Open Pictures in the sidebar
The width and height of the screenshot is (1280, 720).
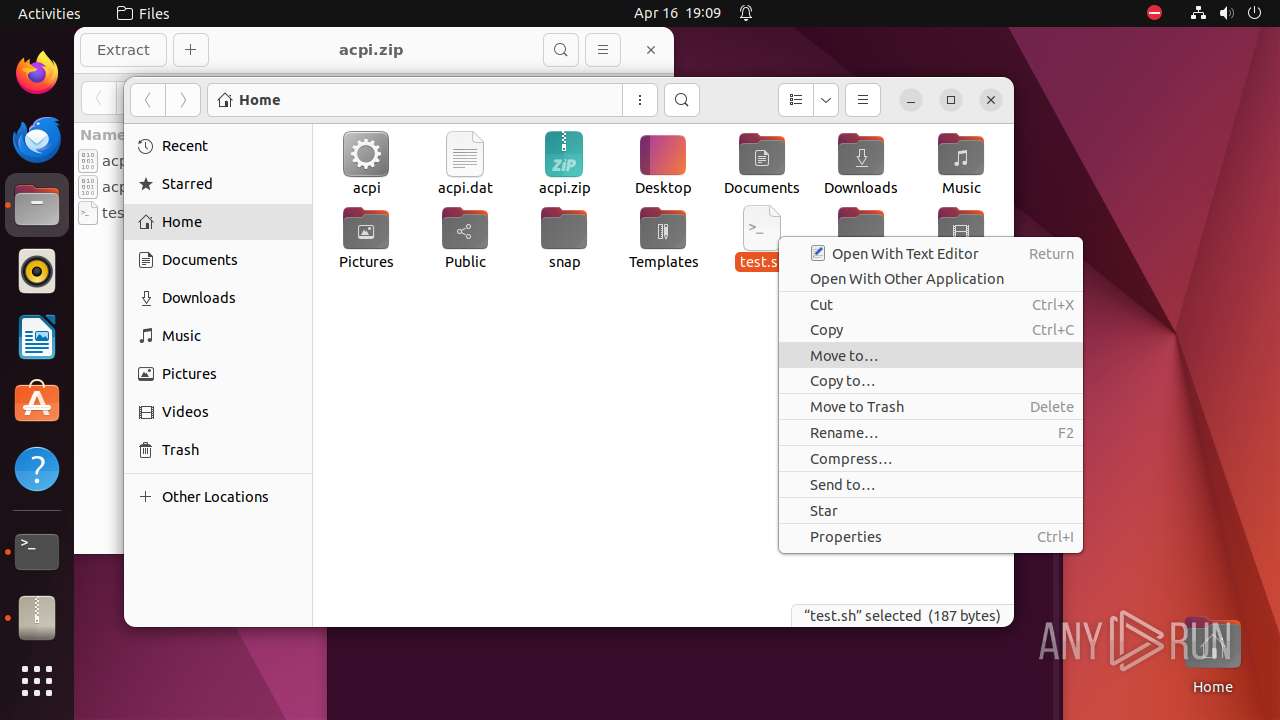point(218,374)
